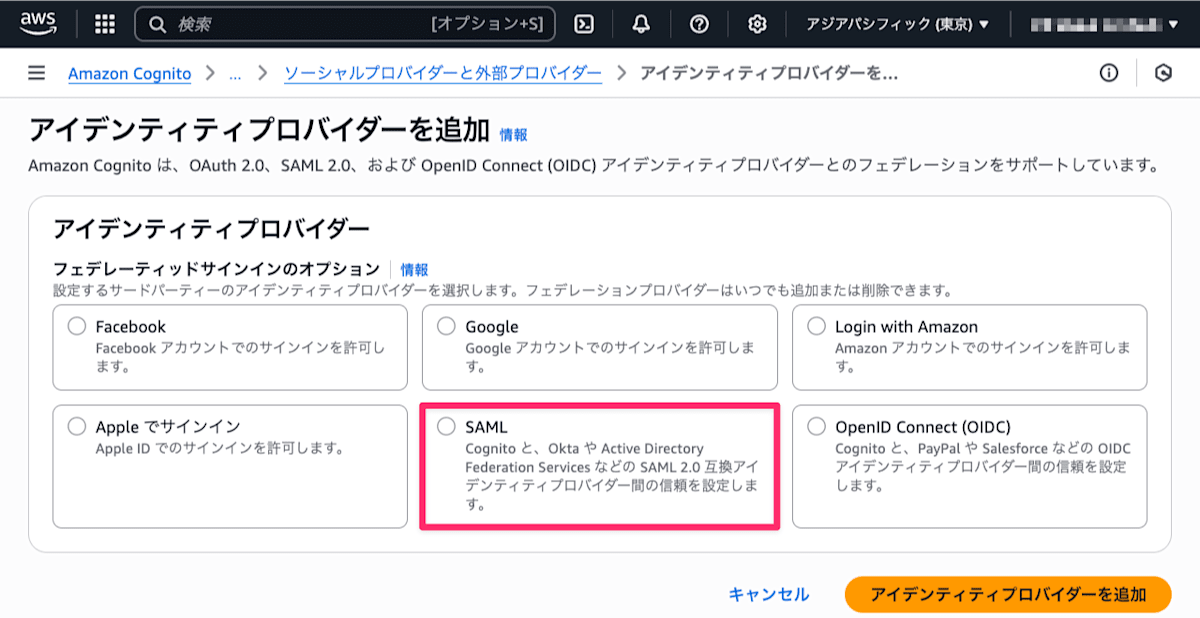Launch CloudShell from the top bar
The image size is (1200, 618).
coord(585,24)
